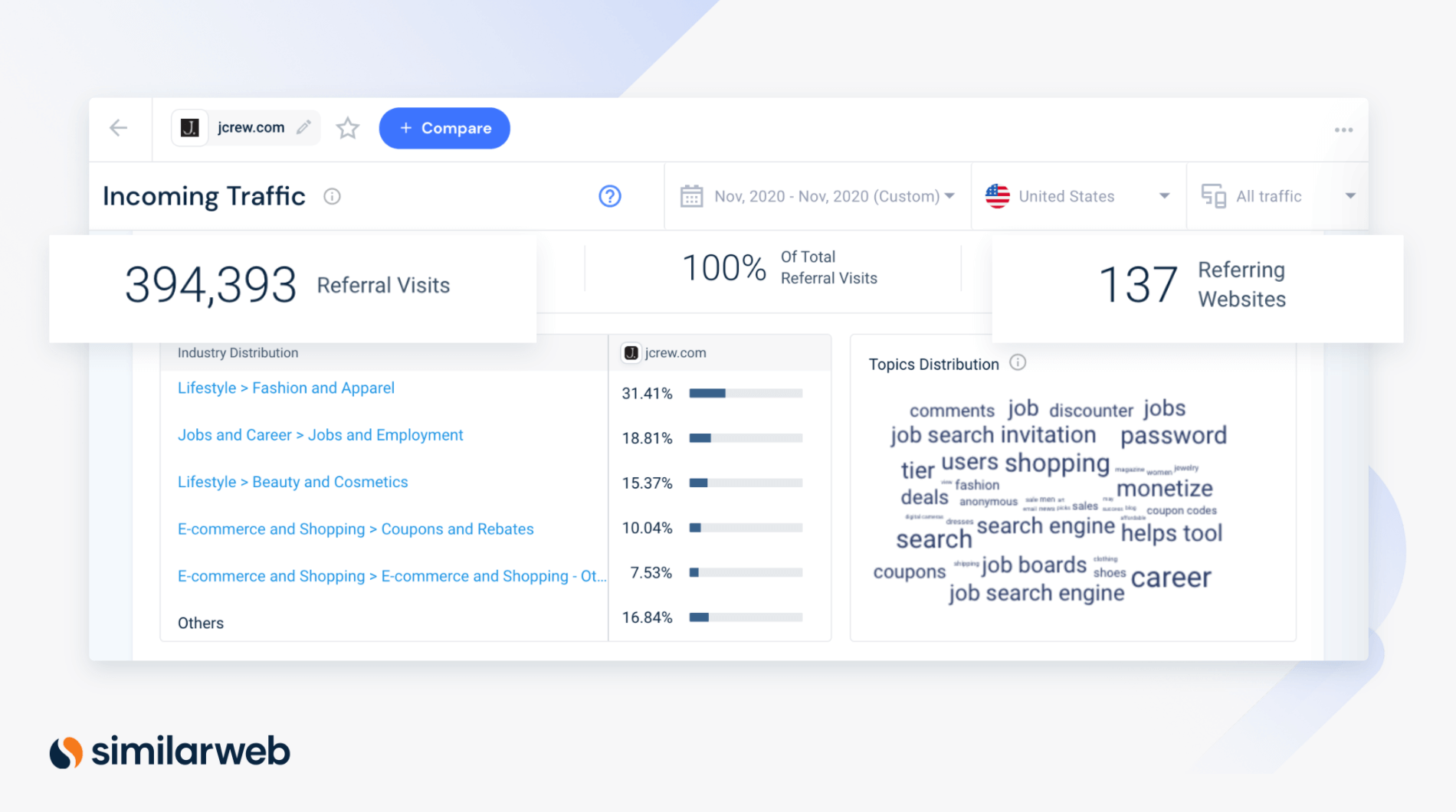The width and height of the screenshot is (1456, 812).
Task: Open the three-dot more options menu
Action: pos(1343,130)
